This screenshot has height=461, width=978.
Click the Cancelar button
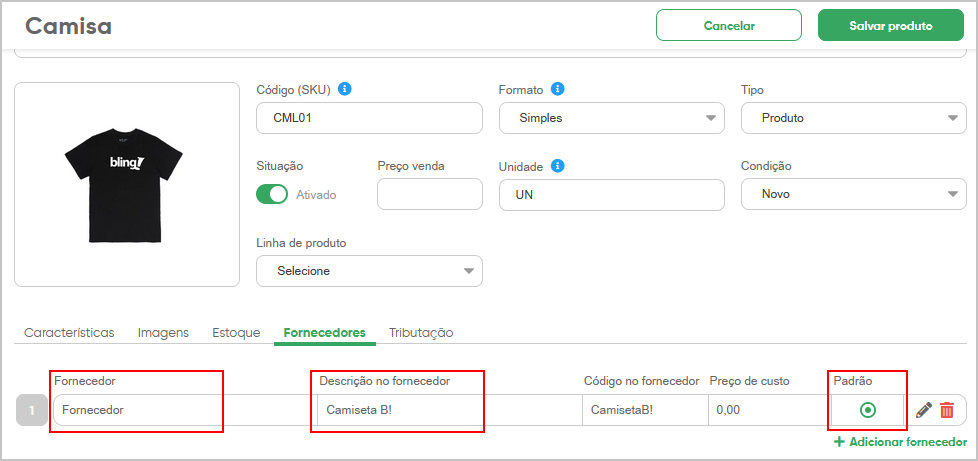pos(729,26)
